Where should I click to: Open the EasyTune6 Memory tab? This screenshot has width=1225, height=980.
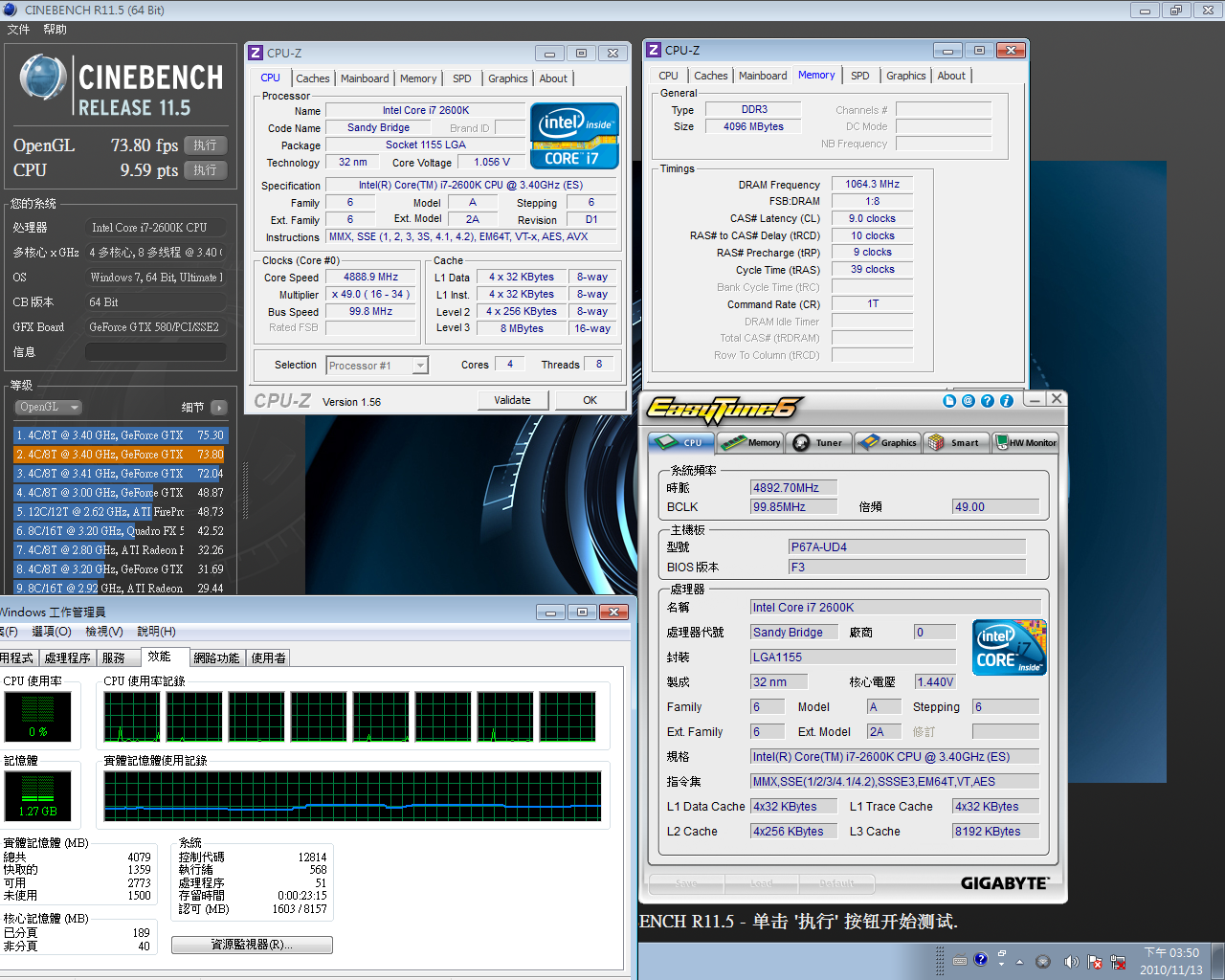point(751,442)
